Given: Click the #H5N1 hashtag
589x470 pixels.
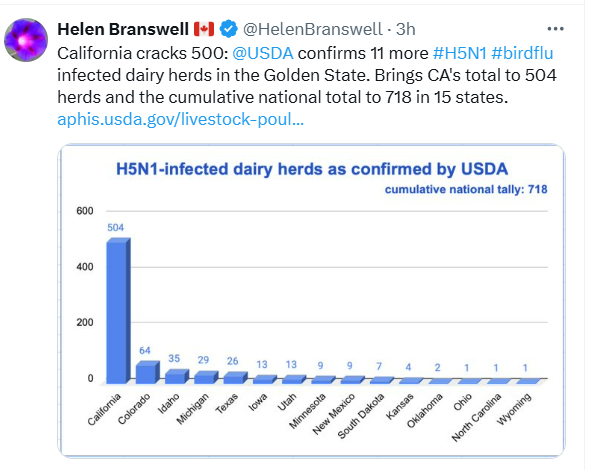Looking at the screenshot, I should pyautogui.click(x=459, y=53).
